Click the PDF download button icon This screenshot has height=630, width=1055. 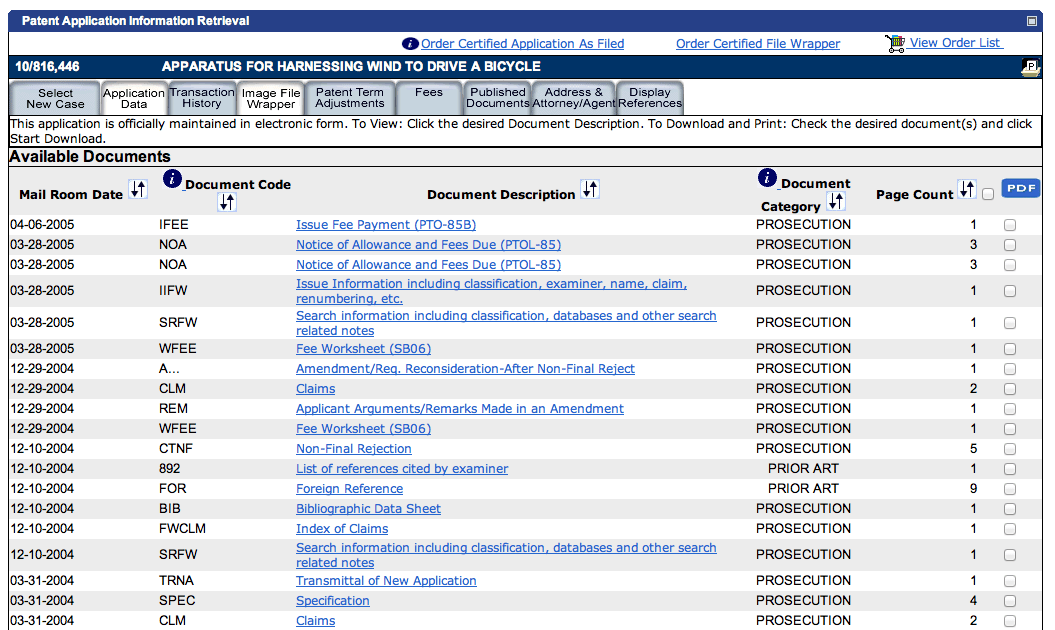pyautogui.click(x=1020, y=189)
